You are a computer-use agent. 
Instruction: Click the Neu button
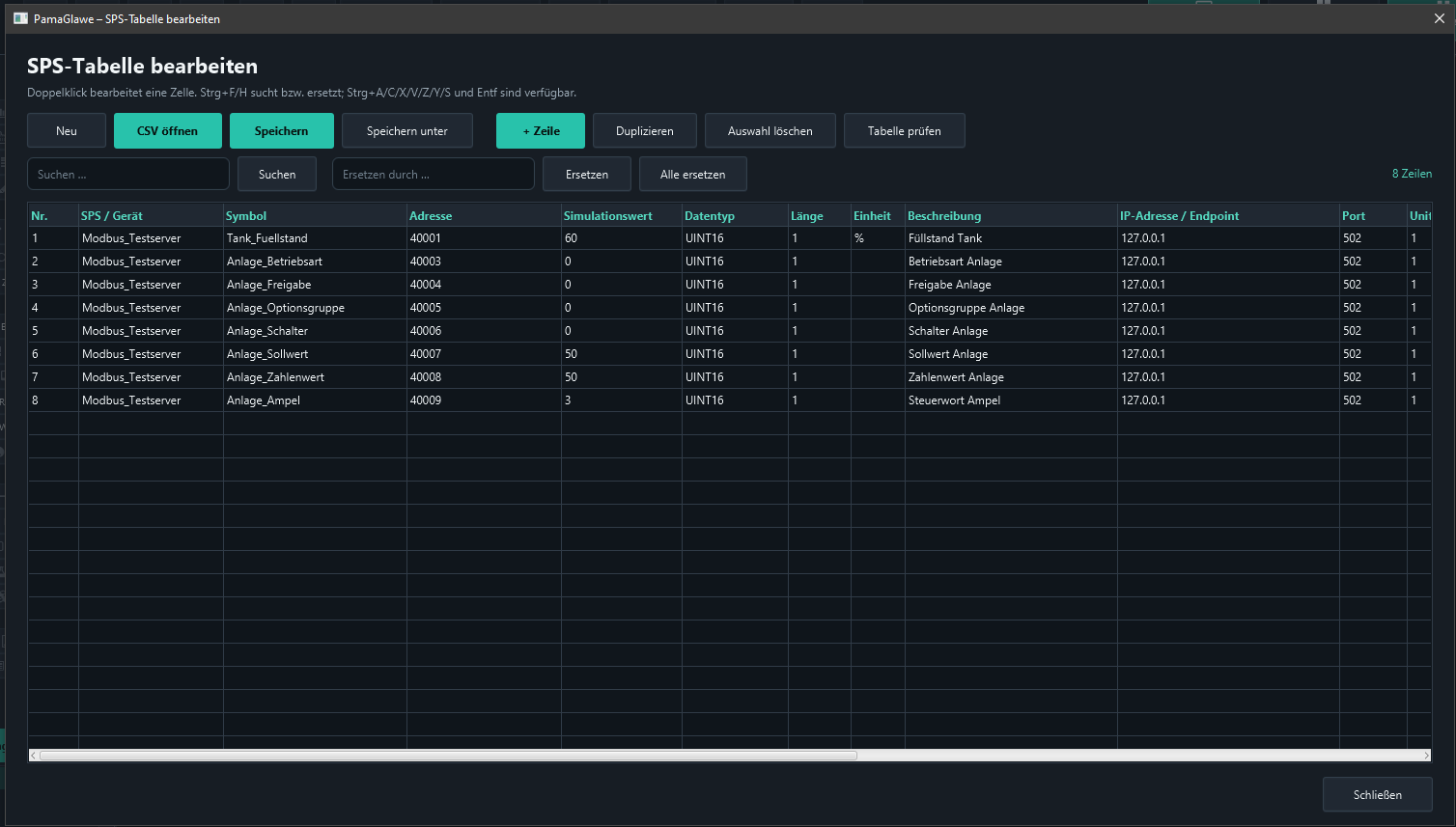(x=67, y=131)
